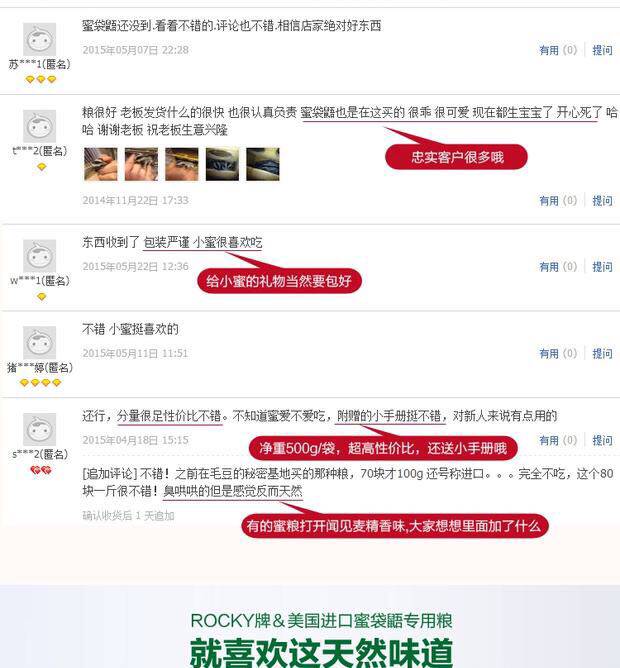The image size is (620, 668).
Task: Open second review photo thumbnail
Action: click(x=141, y=164)
